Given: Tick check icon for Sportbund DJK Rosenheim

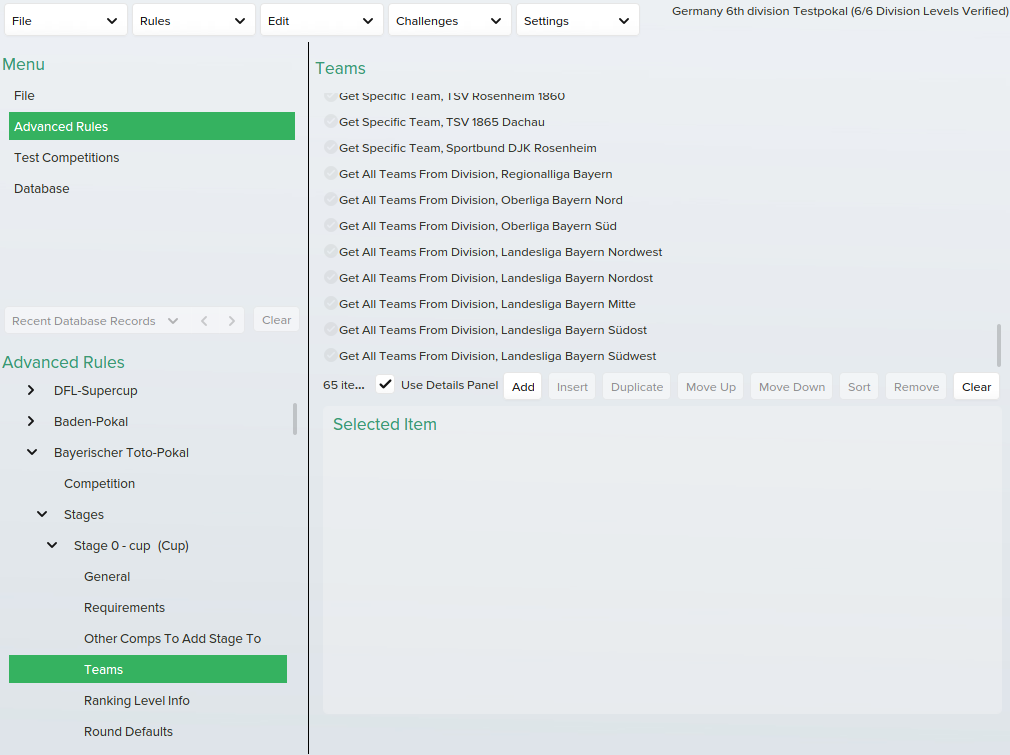Looking at the screenshot, I should click(x=330, y=147).
